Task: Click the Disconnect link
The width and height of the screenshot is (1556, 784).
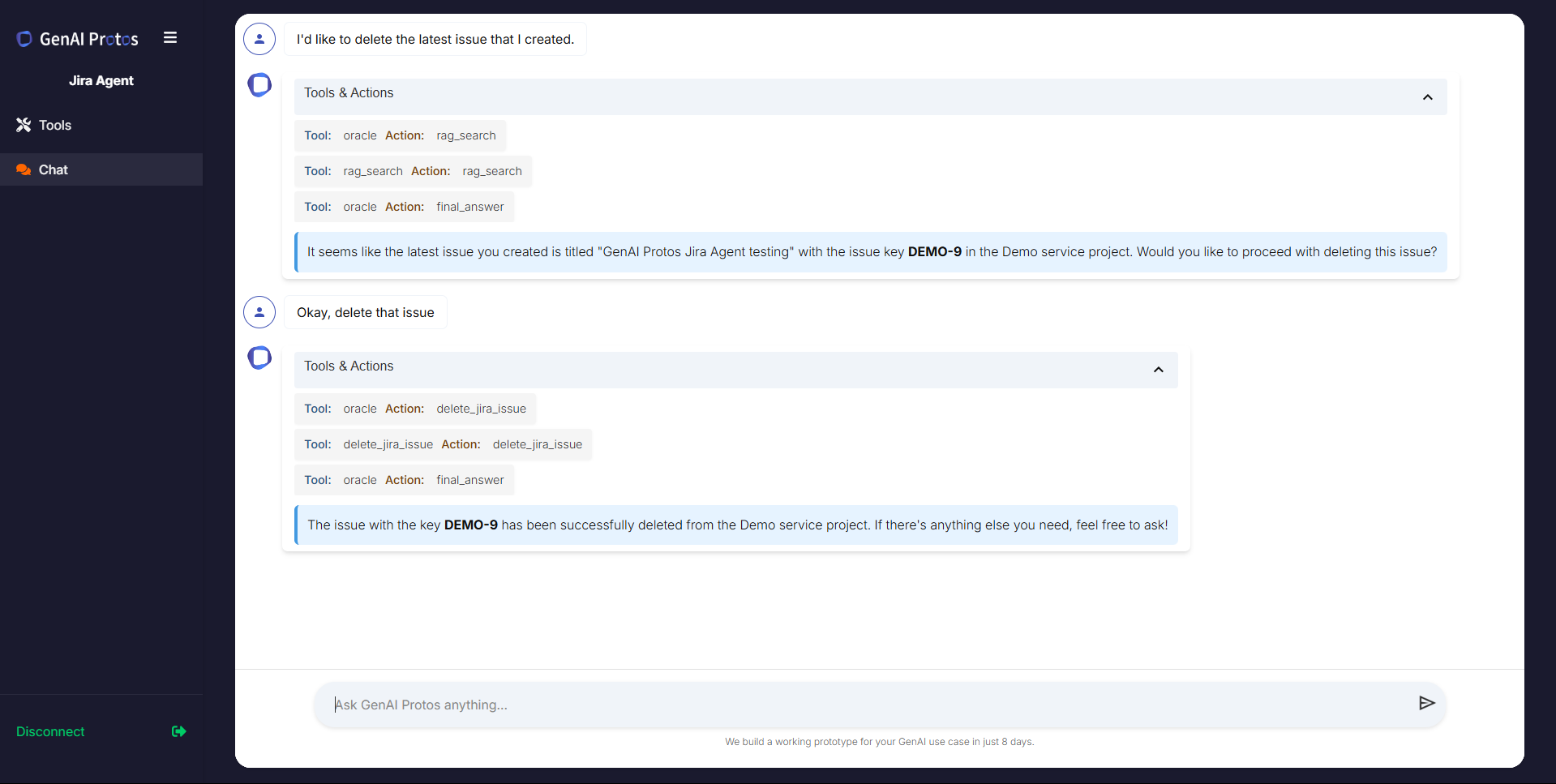Action: click(50, 731)
